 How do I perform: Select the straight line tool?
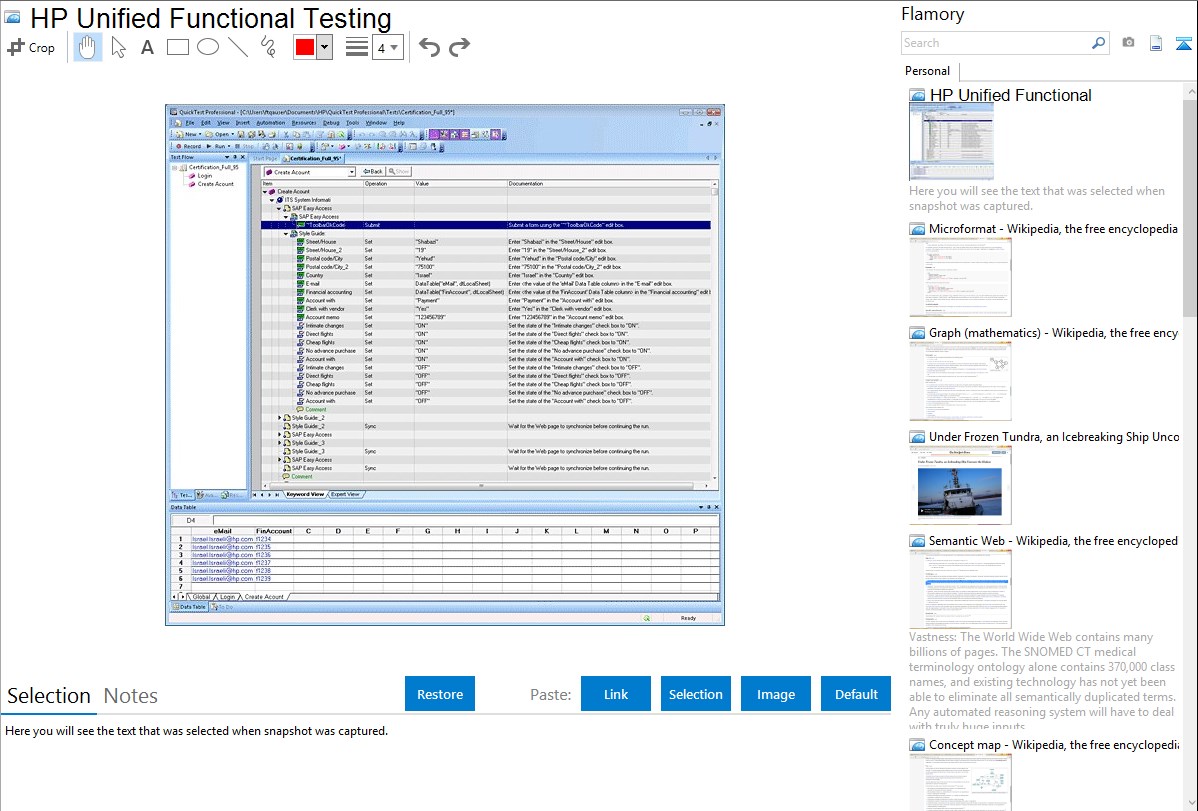click(238, 47)
